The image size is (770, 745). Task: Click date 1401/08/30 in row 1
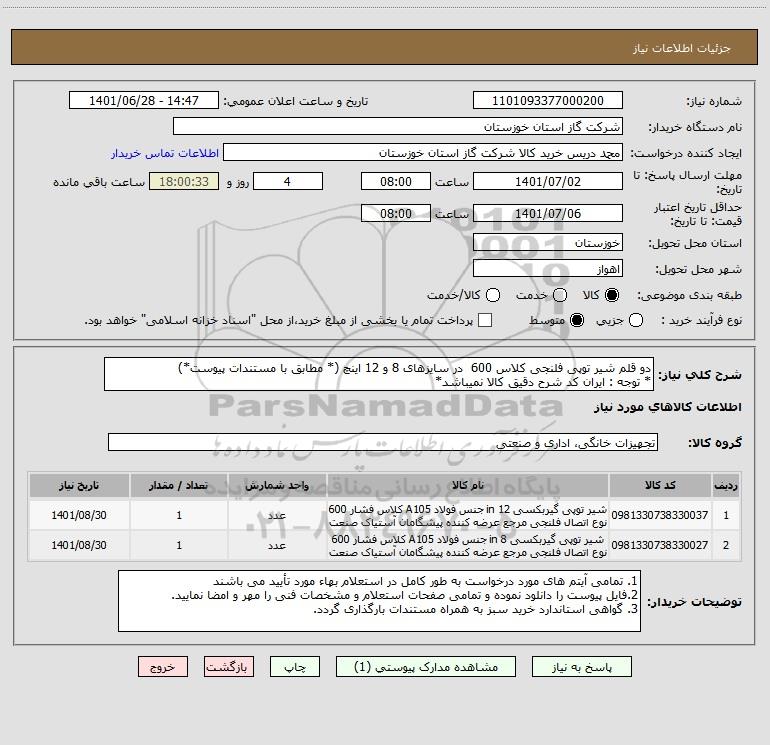coord(79,515)
